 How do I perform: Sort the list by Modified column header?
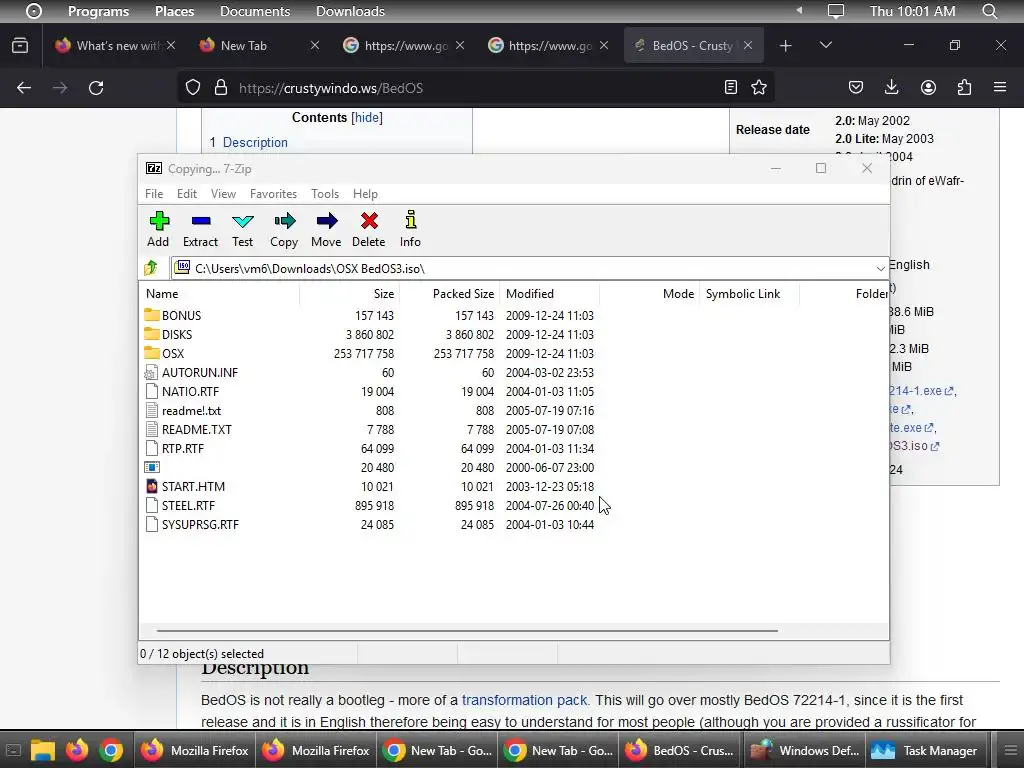[x=549, y=294]
